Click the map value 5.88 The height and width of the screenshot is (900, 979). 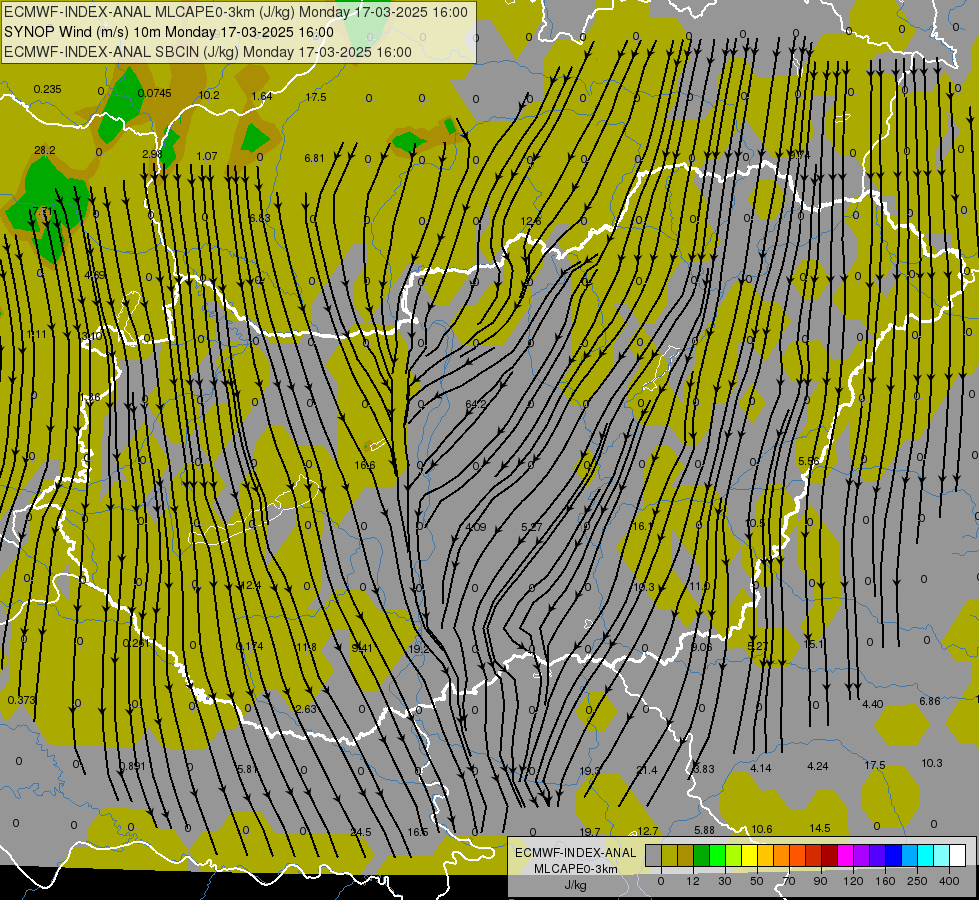[x=704, y=830]
